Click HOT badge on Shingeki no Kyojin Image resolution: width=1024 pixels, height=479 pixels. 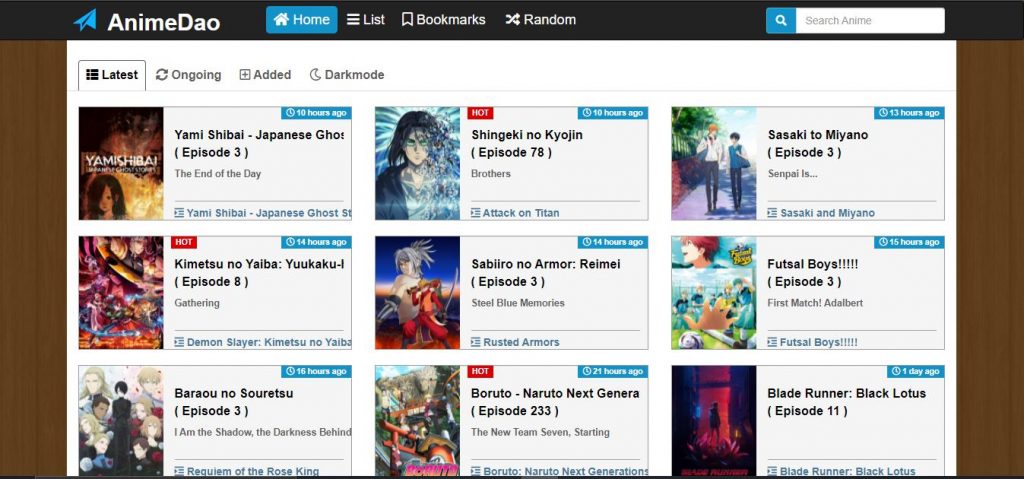coord(480,113)
